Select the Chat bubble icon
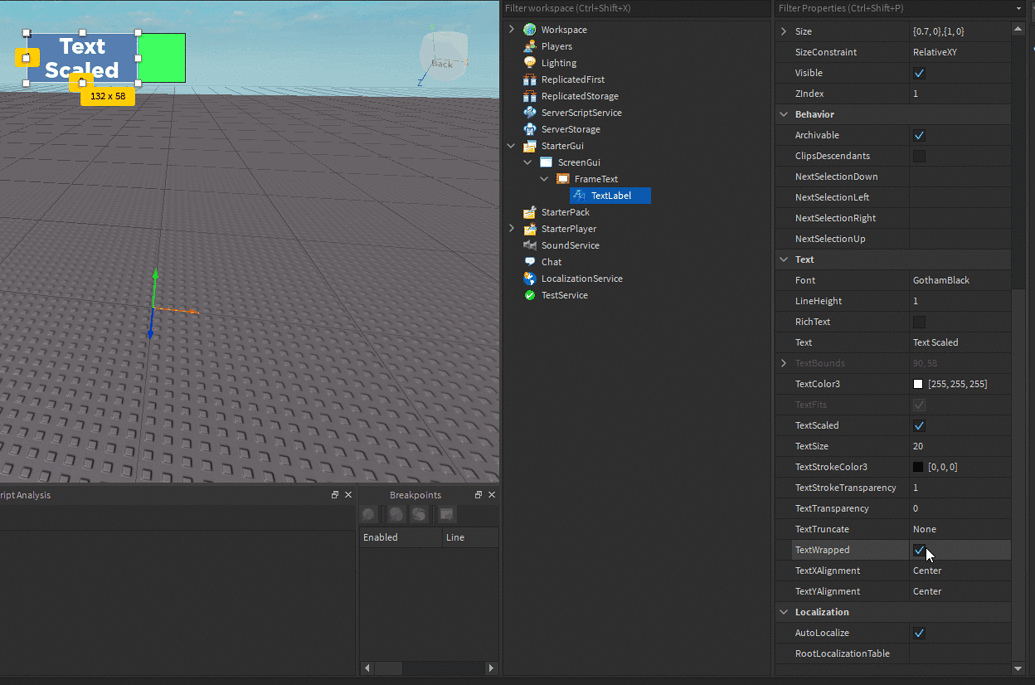1035x685 pixels. (x=529, y=262)
